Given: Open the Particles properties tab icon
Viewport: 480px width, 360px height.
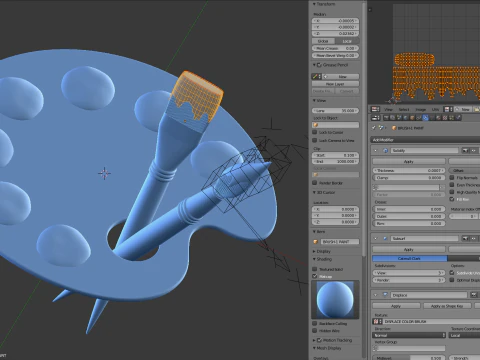Looking at the screenshot, I should pyautogui.click(x=451, y=118).
